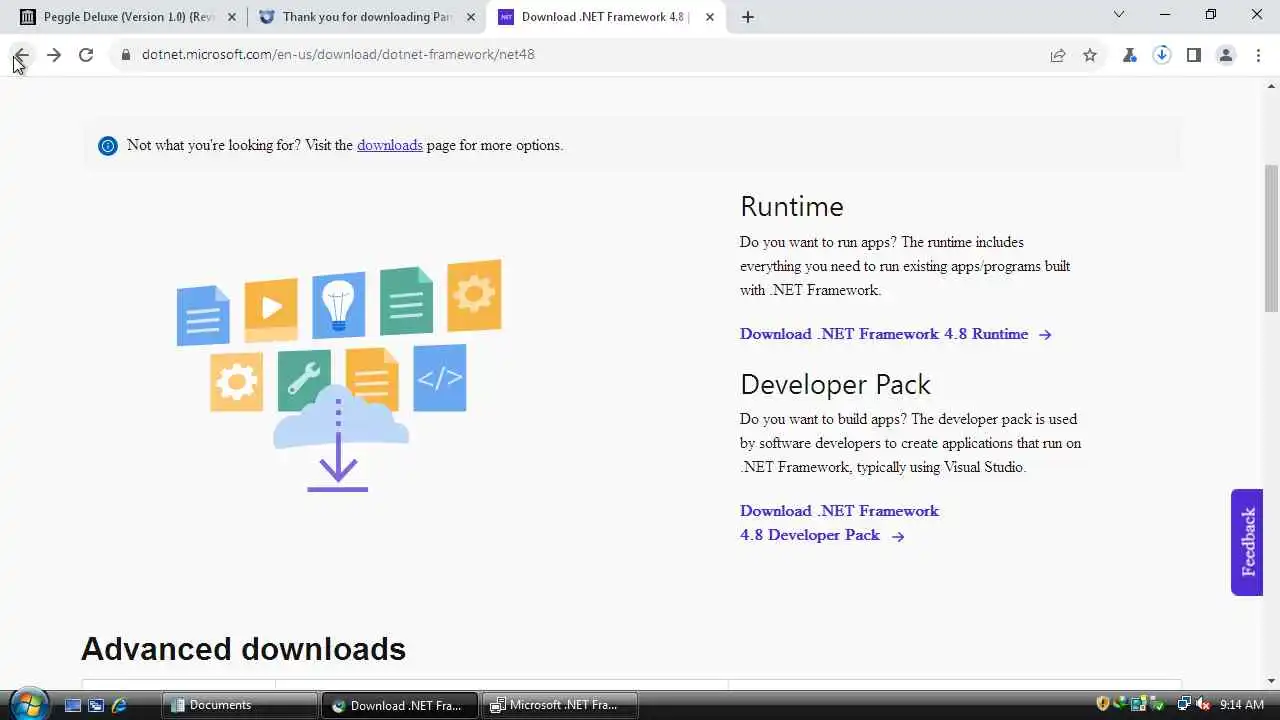Screen dimensions: 1280x720
Task: View site info via the lock icon
Action: pos(125,55)
